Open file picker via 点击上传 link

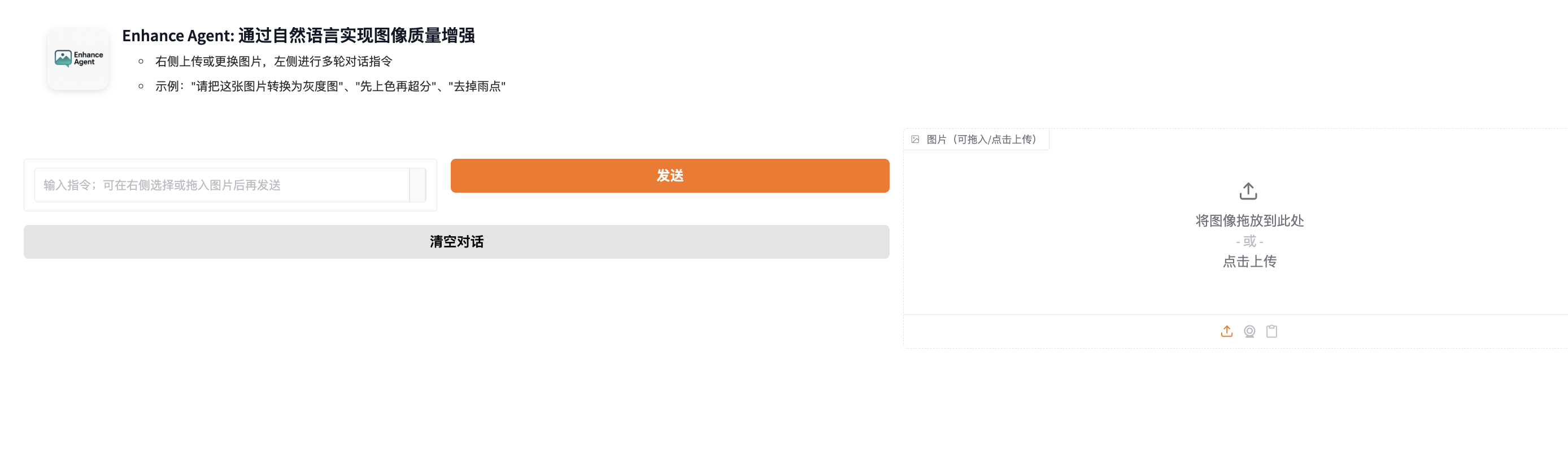[1248, 261]
